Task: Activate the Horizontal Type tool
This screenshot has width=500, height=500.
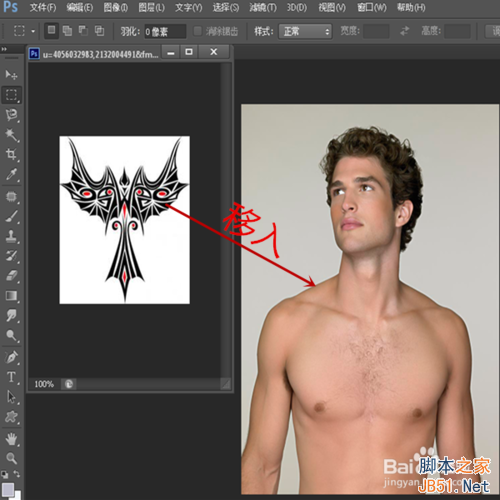Action: pyautogui.click(x=11, y=377)
